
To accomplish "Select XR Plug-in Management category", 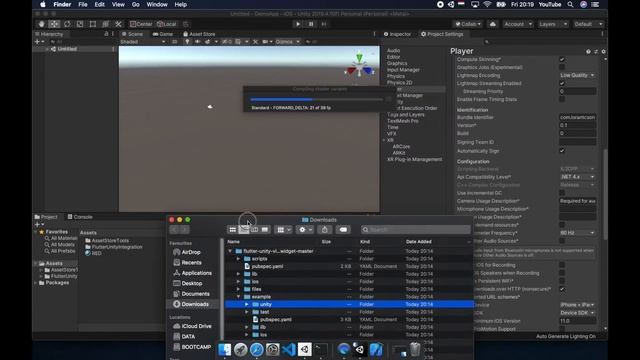I will pyautogui.click(x=414, y=159).
